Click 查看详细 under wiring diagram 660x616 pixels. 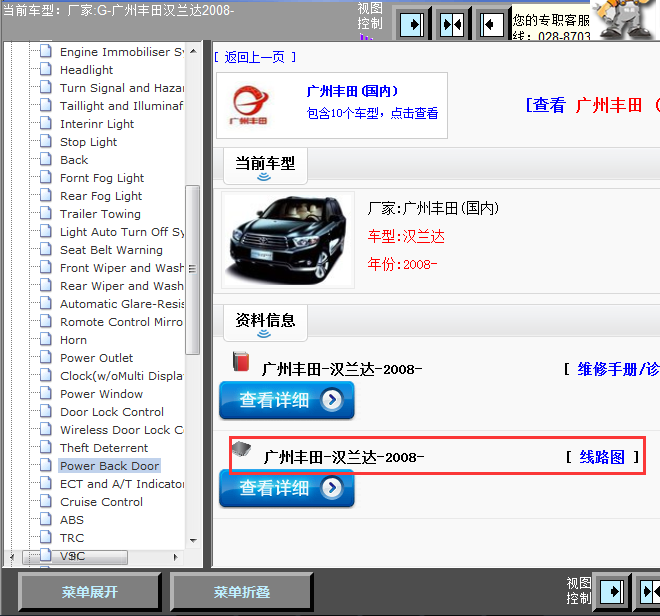[287, 488]
